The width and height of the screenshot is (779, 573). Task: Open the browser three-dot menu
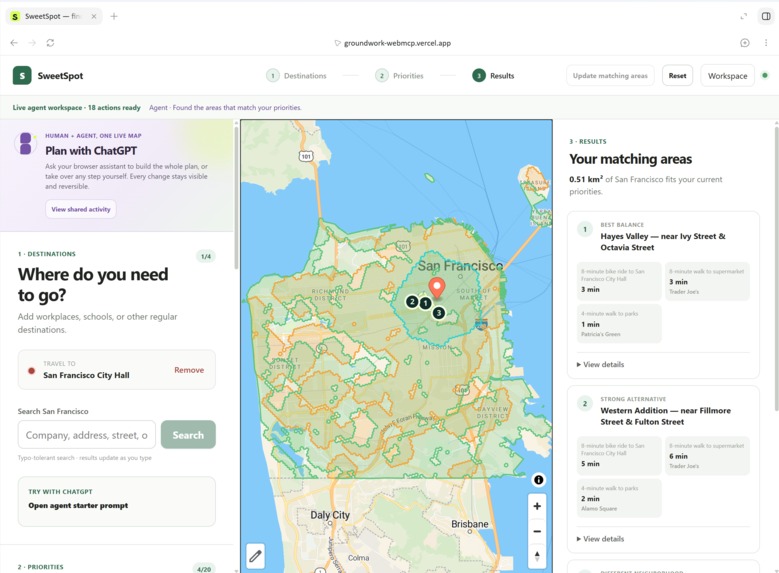(x=766, y=43)
